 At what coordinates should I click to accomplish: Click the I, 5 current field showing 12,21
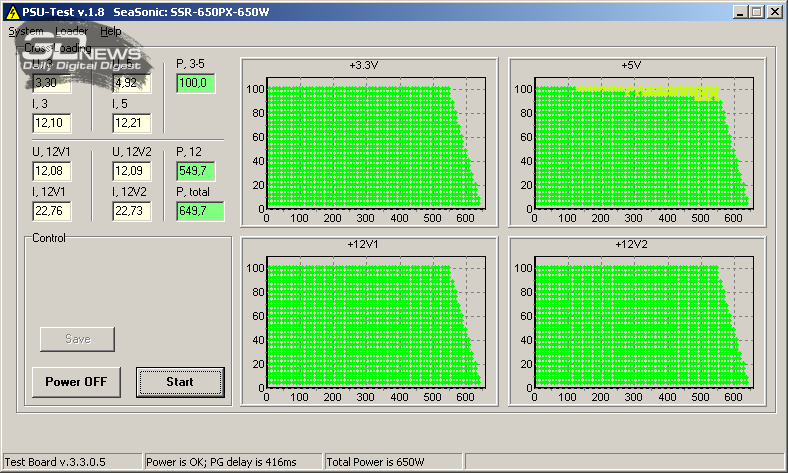coord(132,123)
